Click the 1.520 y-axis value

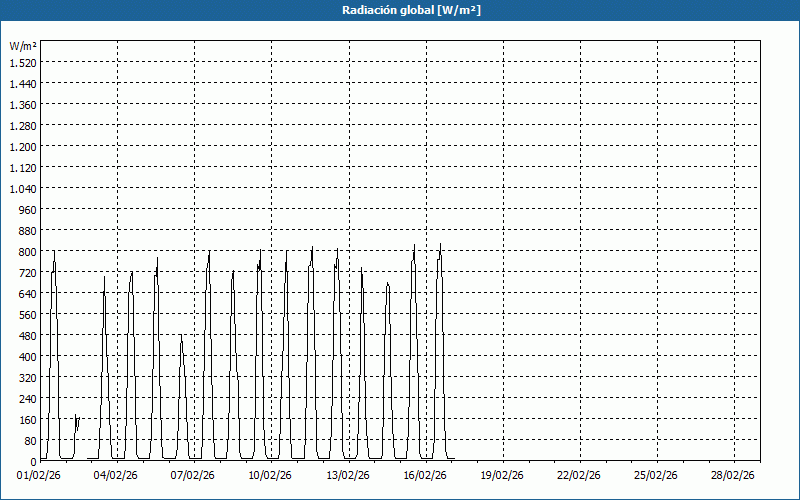point(23,62)
